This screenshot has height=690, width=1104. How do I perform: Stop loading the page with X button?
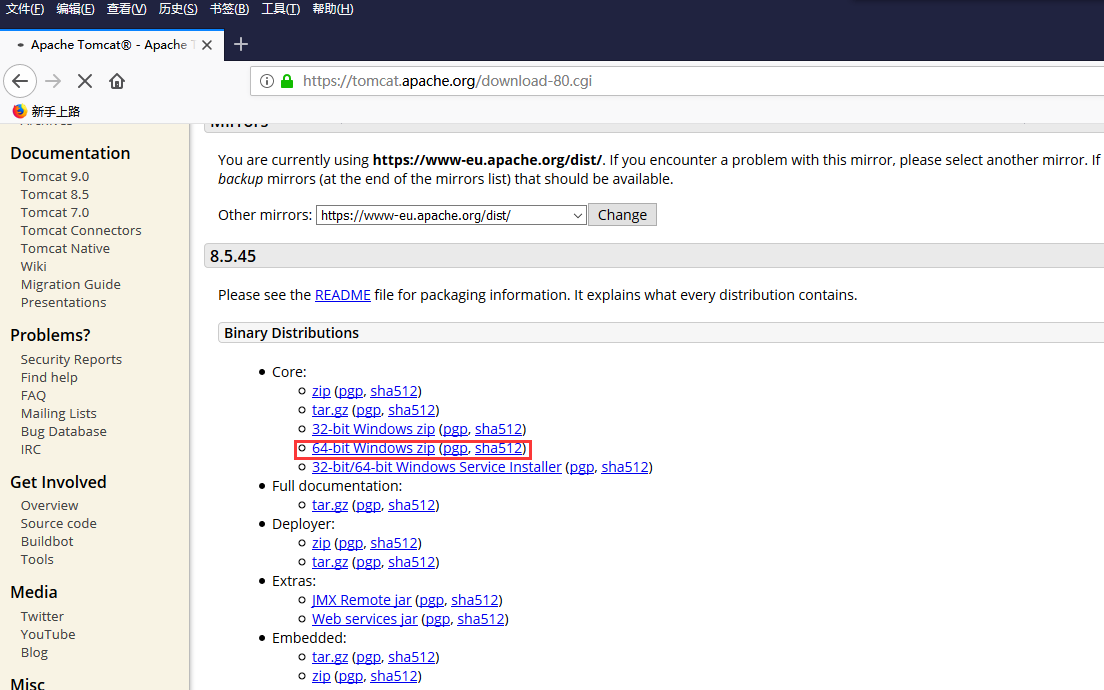[x=84, y=81]
